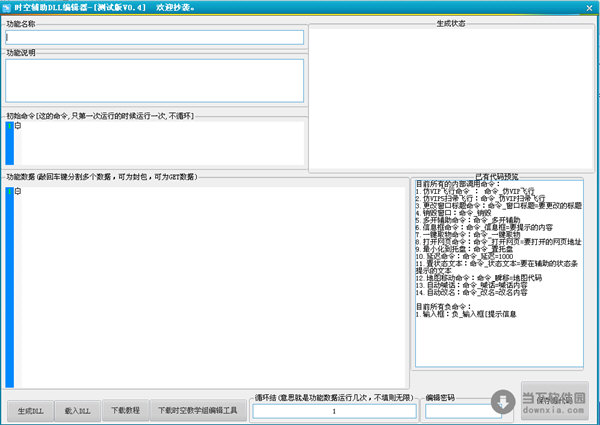Click the app icon in the title bar

[x=7, y=6]
